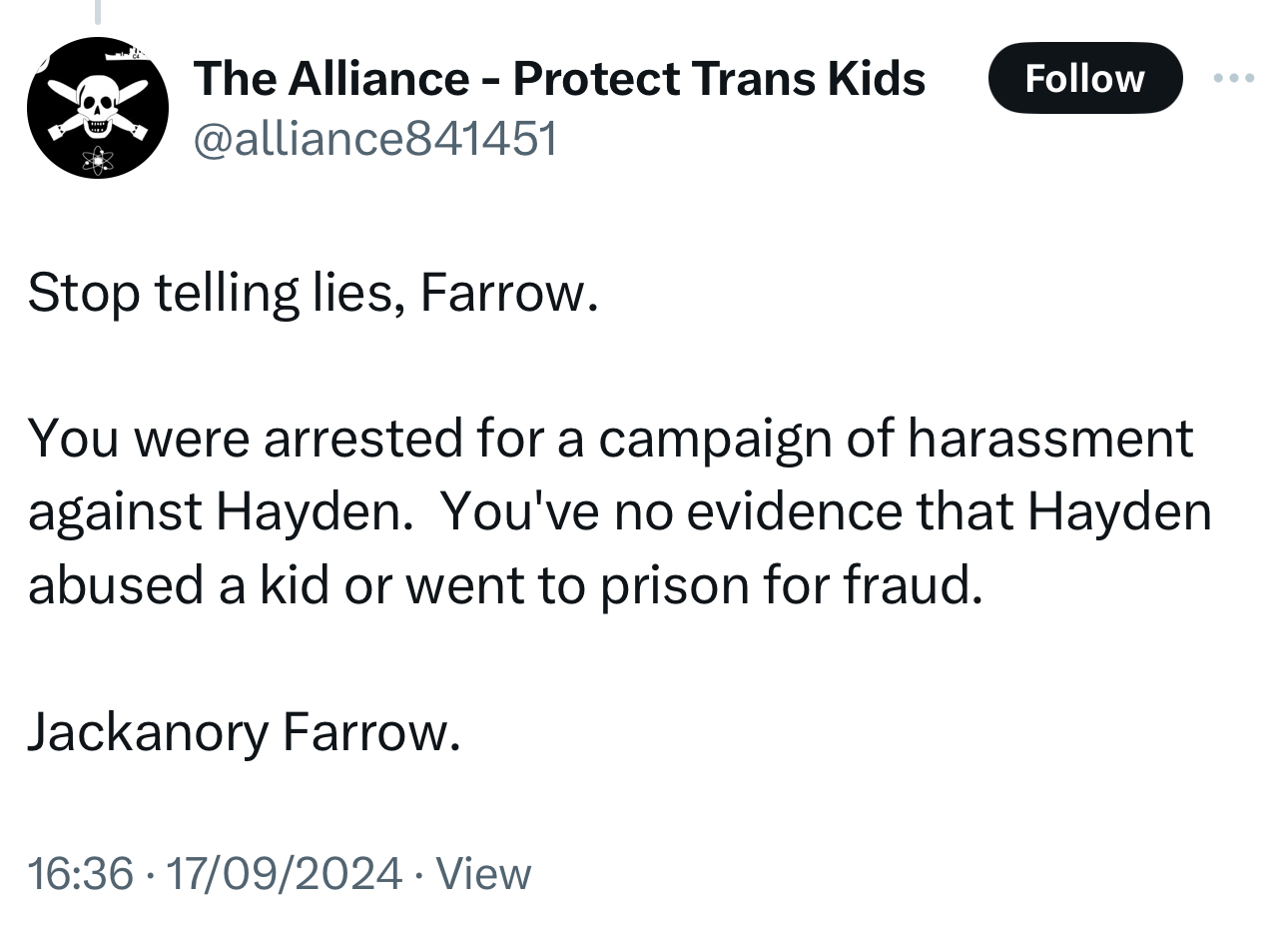
Task: Open The Alliance display name profile link
Action: (x=559, y=78)
